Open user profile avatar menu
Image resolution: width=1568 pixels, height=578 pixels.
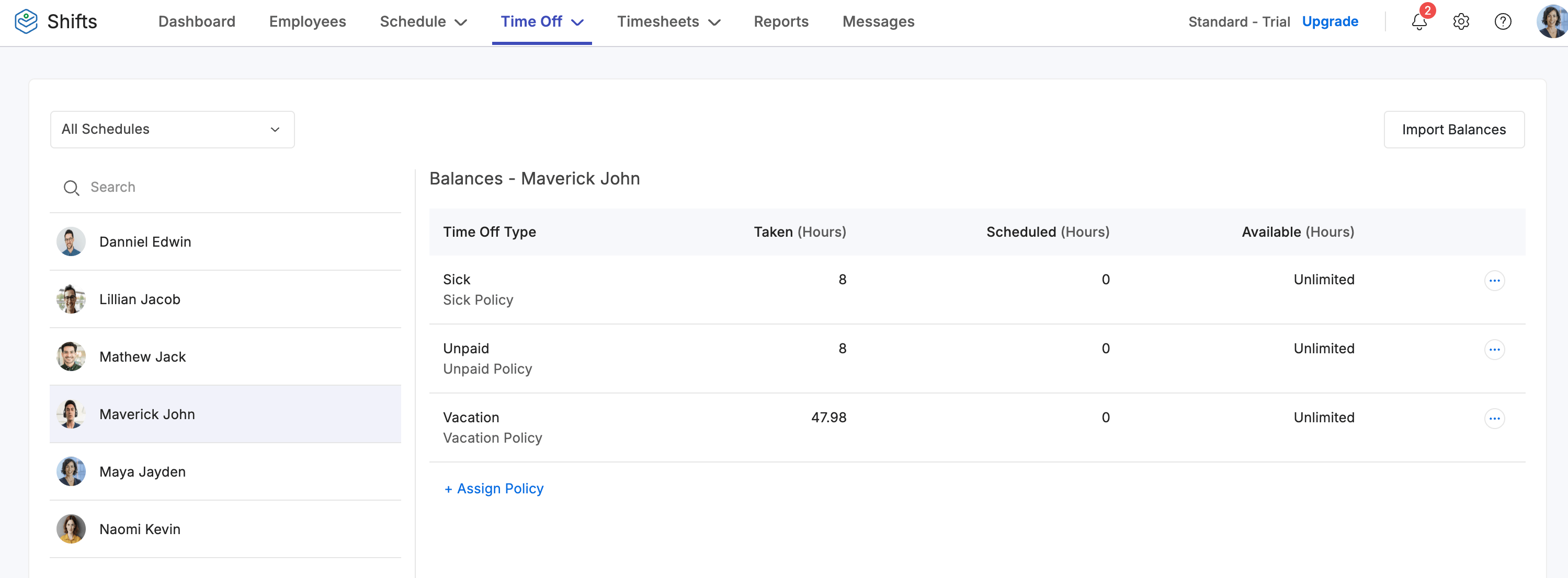(1552, 22)
